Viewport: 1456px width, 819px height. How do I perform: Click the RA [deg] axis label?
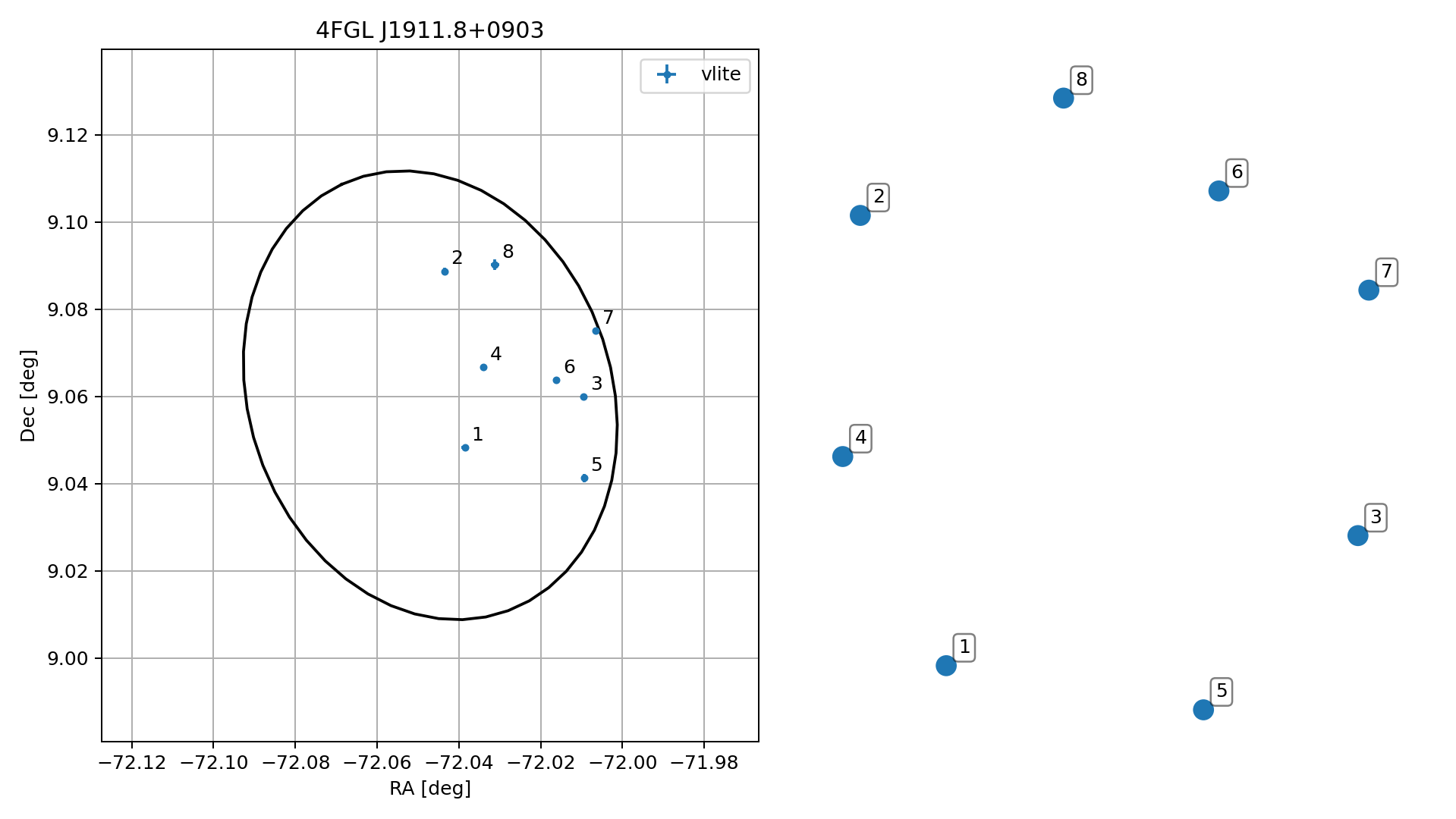click(430, 789)
